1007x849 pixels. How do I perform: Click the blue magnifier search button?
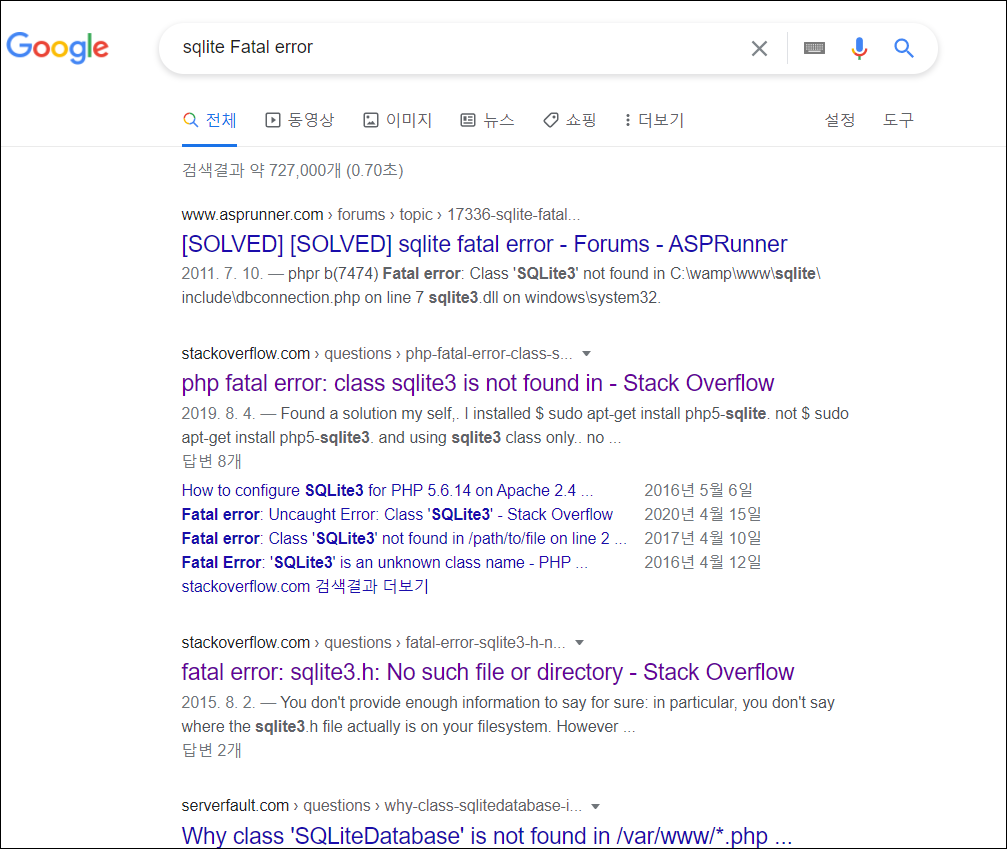[x=904, y=48]
